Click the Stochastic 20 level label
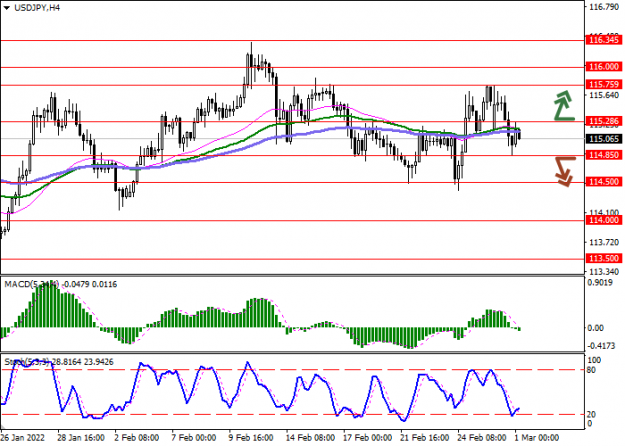Screen dimensions: 625x446 [x=591, y=415]
